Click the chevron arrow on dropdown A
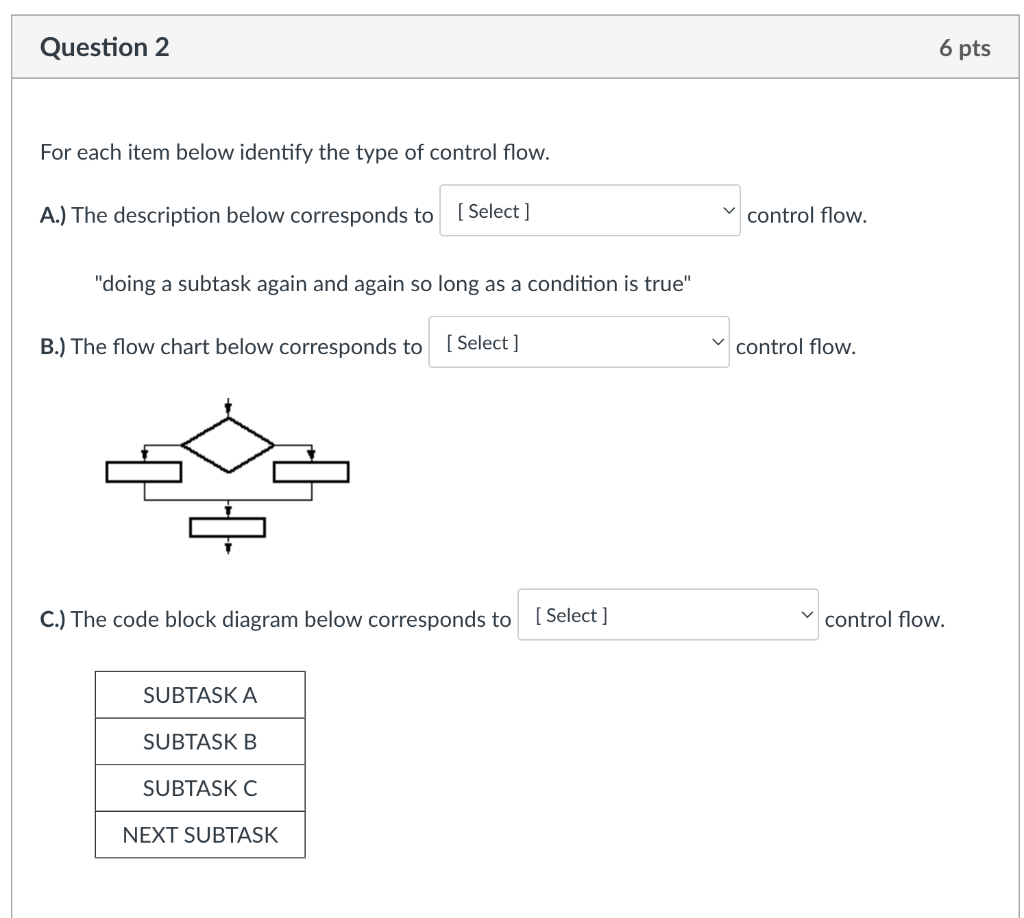Image resolution: width=1024 pixels, height=918 pixels. pyautogui.click(x=729, y=211)
